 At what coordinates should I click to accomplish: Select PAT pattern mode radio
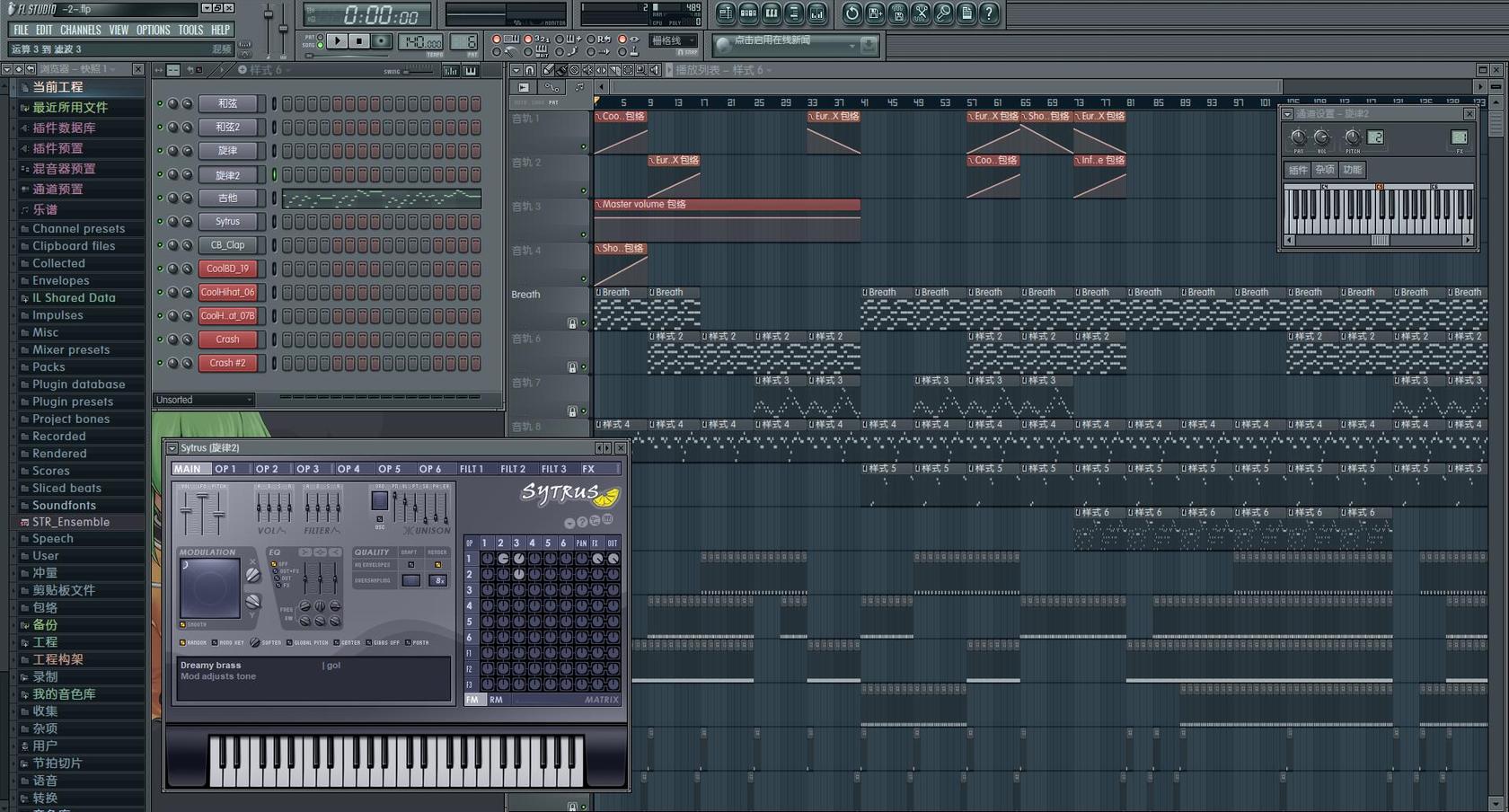[x=320, y=37]
